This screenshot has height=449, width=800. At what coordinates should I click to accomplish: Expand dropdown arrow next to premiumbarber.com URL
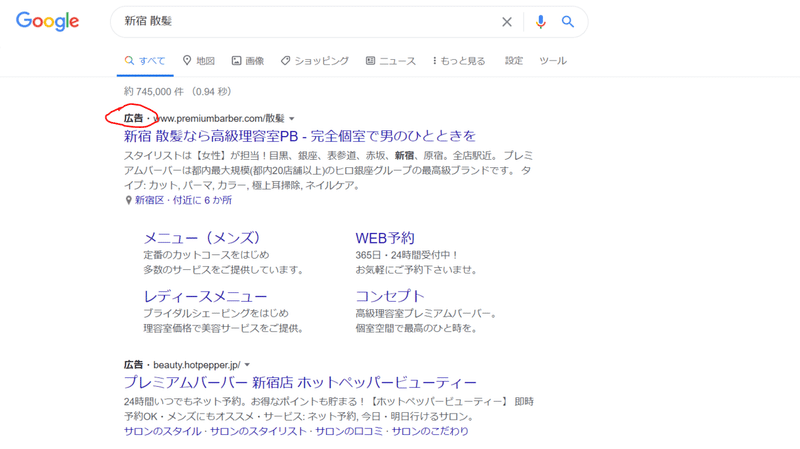(292, 119)
